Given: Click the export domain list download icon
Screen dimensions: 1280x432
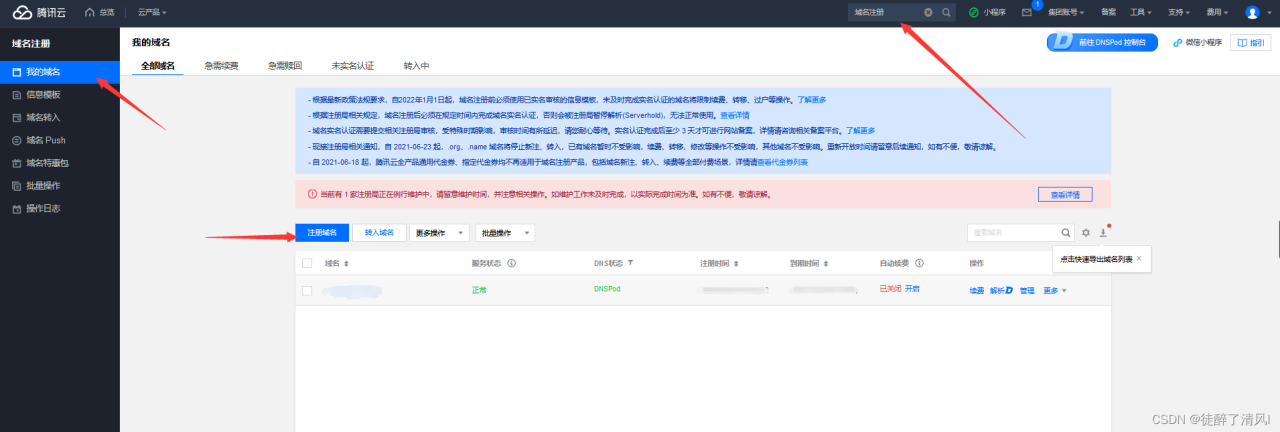Looking at the screenshot, I should [x=1103, y=232].
